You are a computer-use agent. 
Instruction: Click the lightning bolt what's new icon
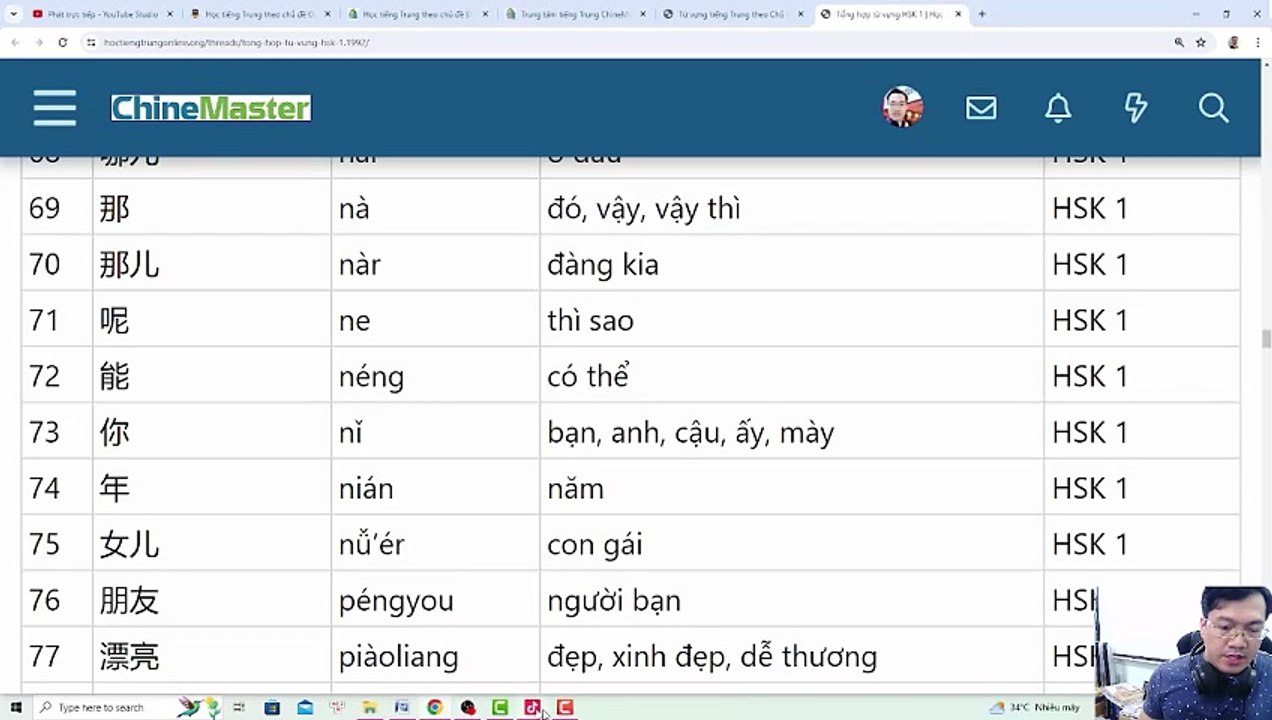click(x=1136, y=108)
